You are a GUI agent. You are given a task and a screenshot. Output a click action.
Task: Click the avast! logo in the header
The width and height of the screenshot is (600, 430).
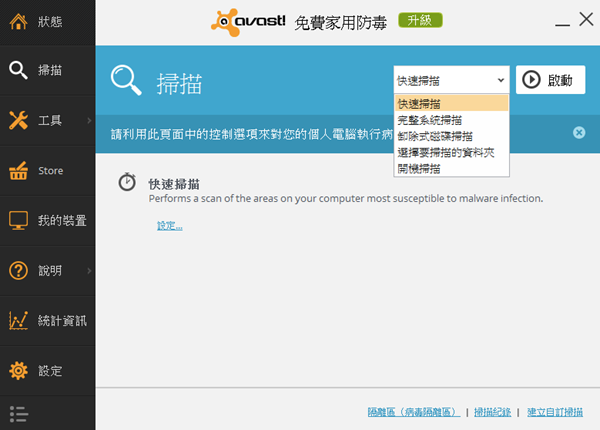(248, 22)
